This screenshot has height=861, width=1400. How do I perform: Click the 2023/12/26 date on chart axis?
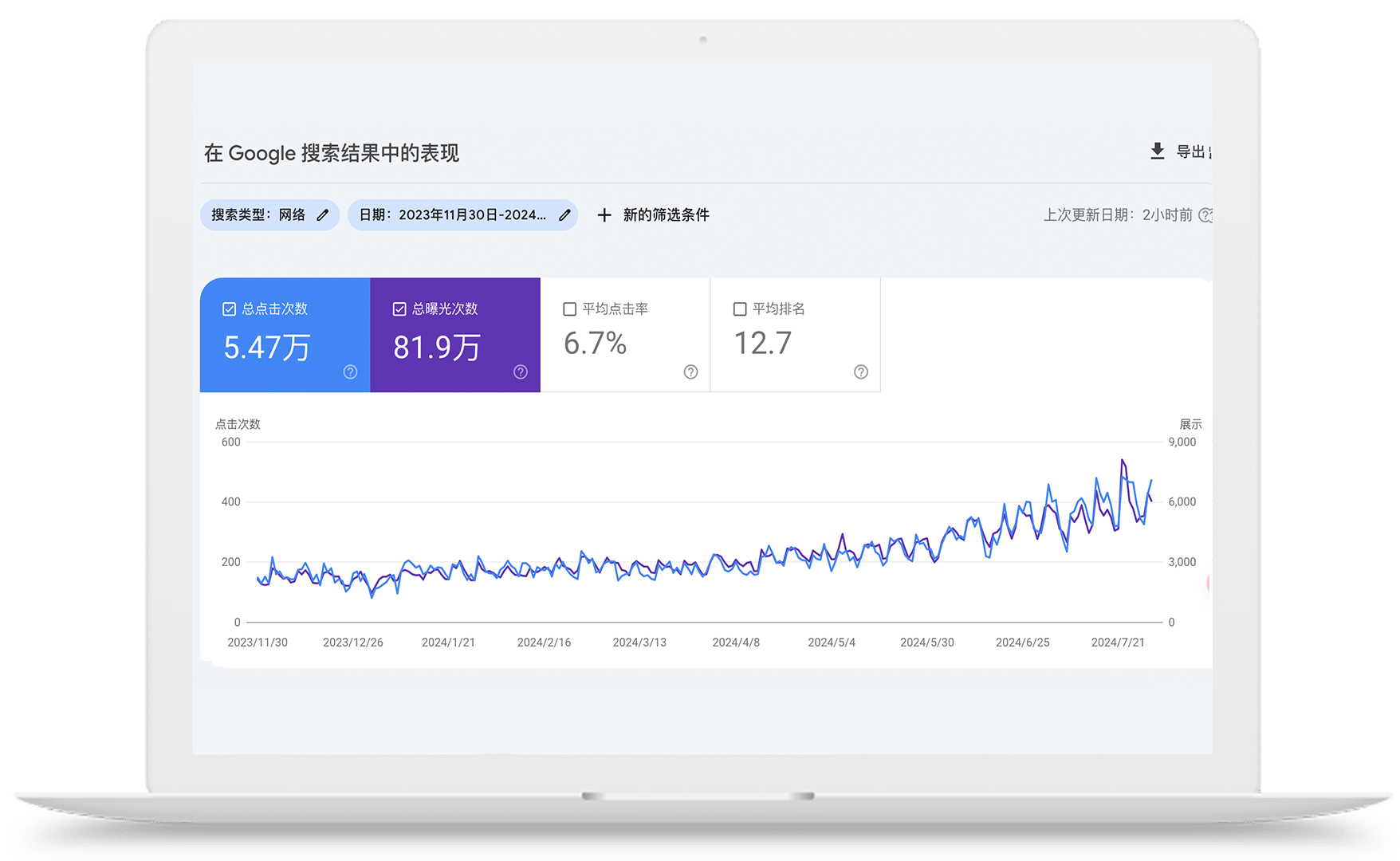353,643
